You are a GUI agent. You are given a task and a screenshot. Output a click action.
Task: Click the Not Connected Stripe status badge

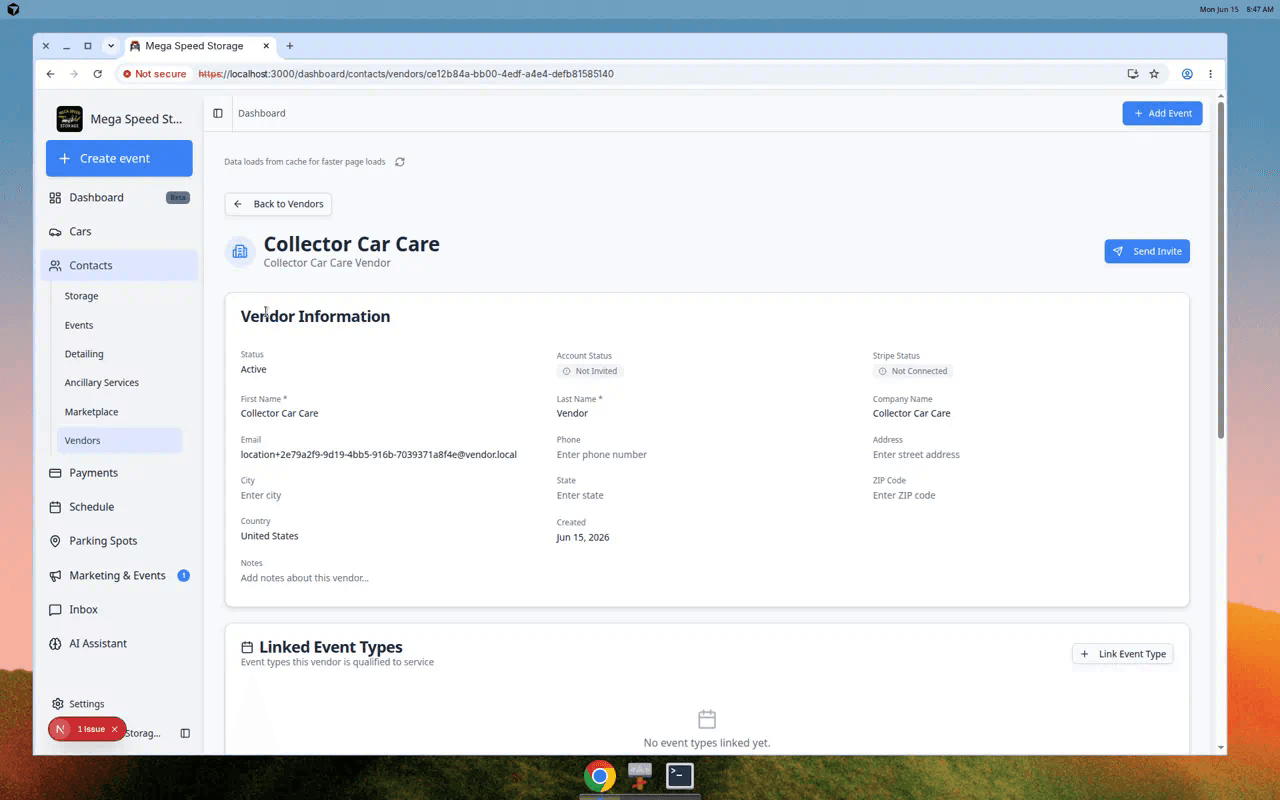(913, 371)
